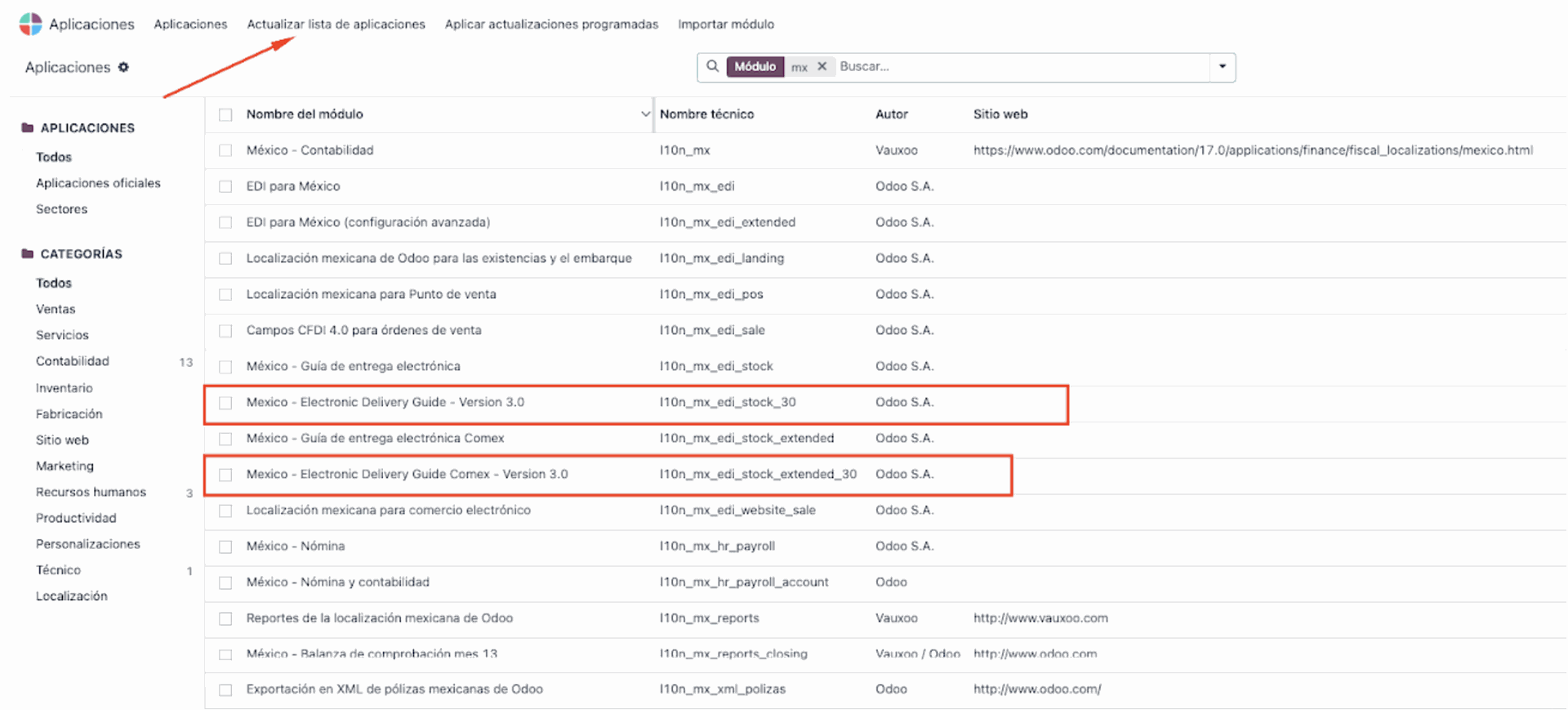The image size is (1568, 710).
Task: Select checkbox for Electronic Delivery Guide Version 3.0
Action: (x=225, y=403)
